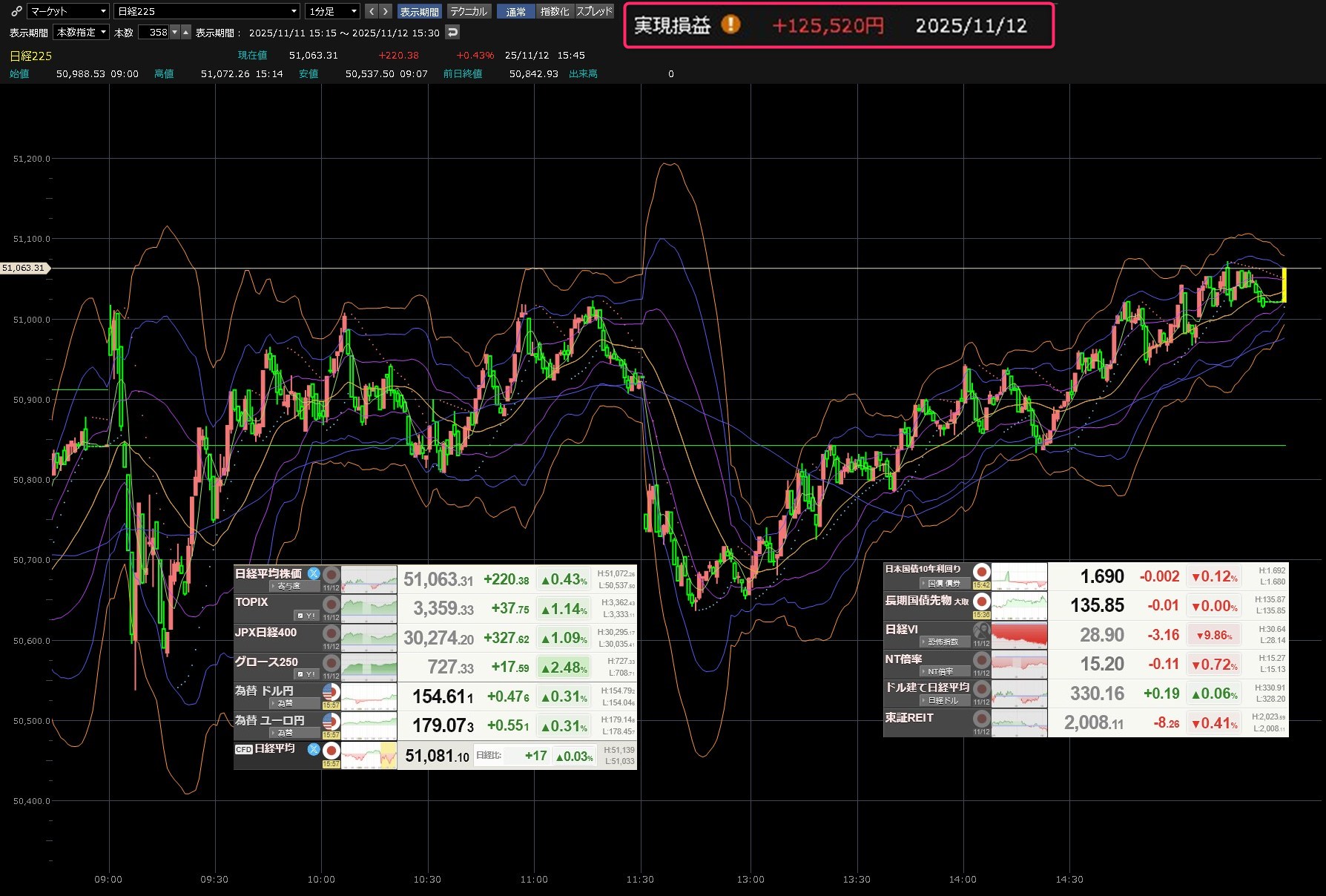The height and width of the screenshot is (896, 1326).
Task: Open the 日経225 symbol dropdown
Action: point(207,11)
